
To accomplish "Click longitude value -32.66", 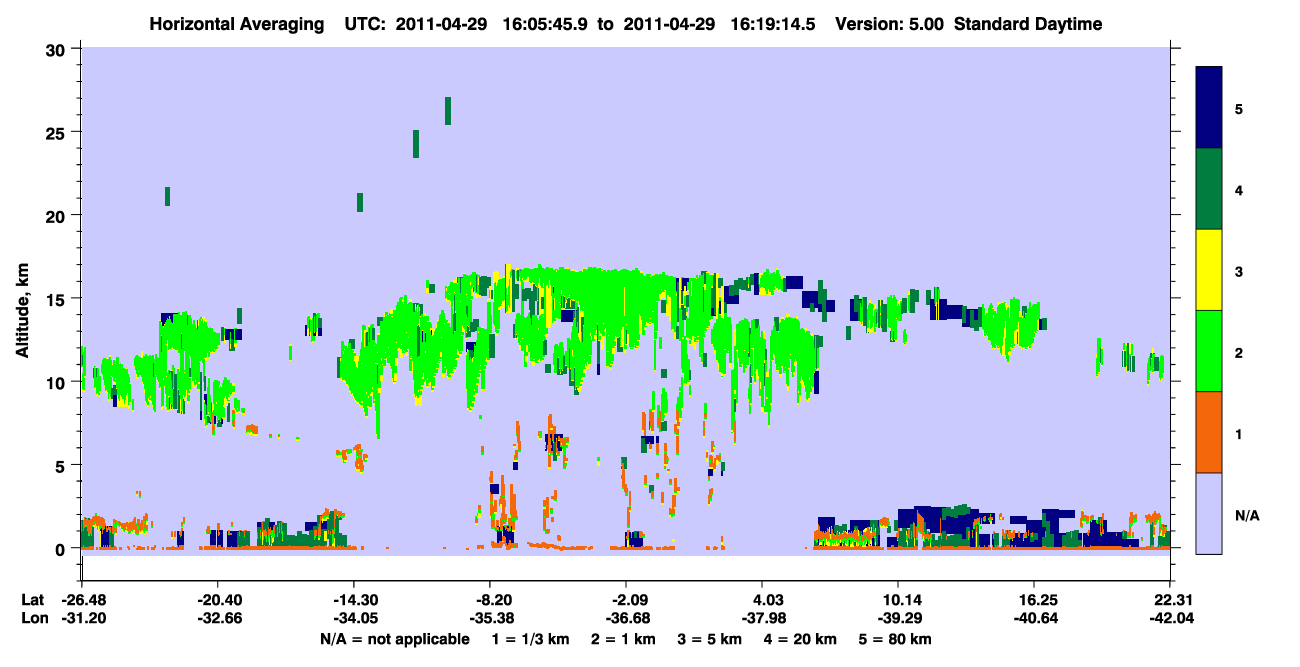I will pyautogui.click(x=217, y=618).
